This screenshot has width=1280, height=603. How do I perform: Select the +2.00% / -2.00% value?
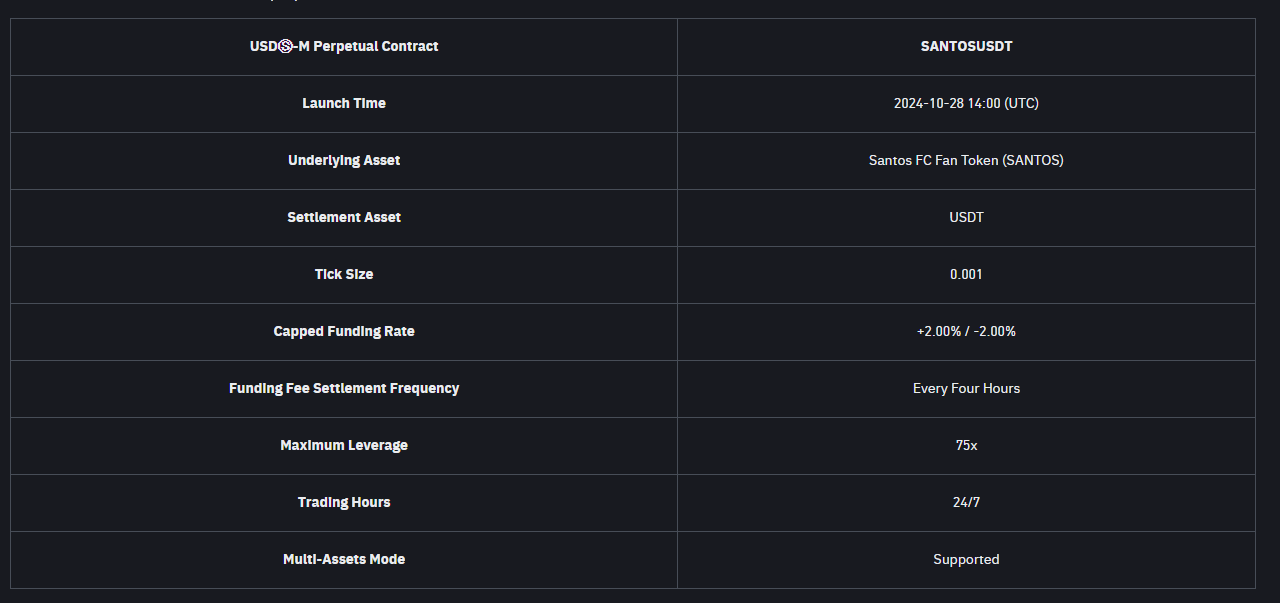pyautogui.click(x=966, y=331)
